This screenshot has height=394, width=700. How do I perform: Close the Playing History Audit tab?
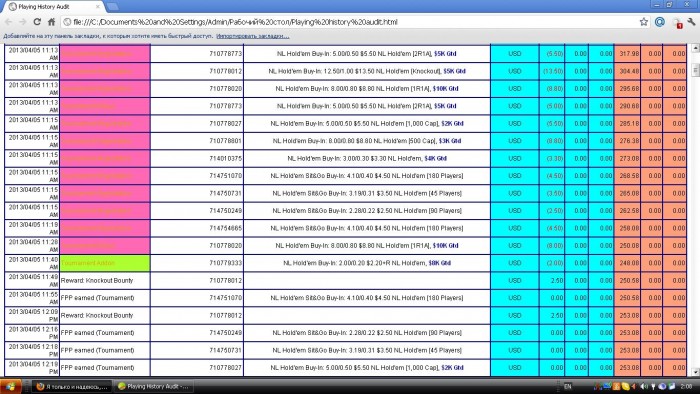point(98,7)
